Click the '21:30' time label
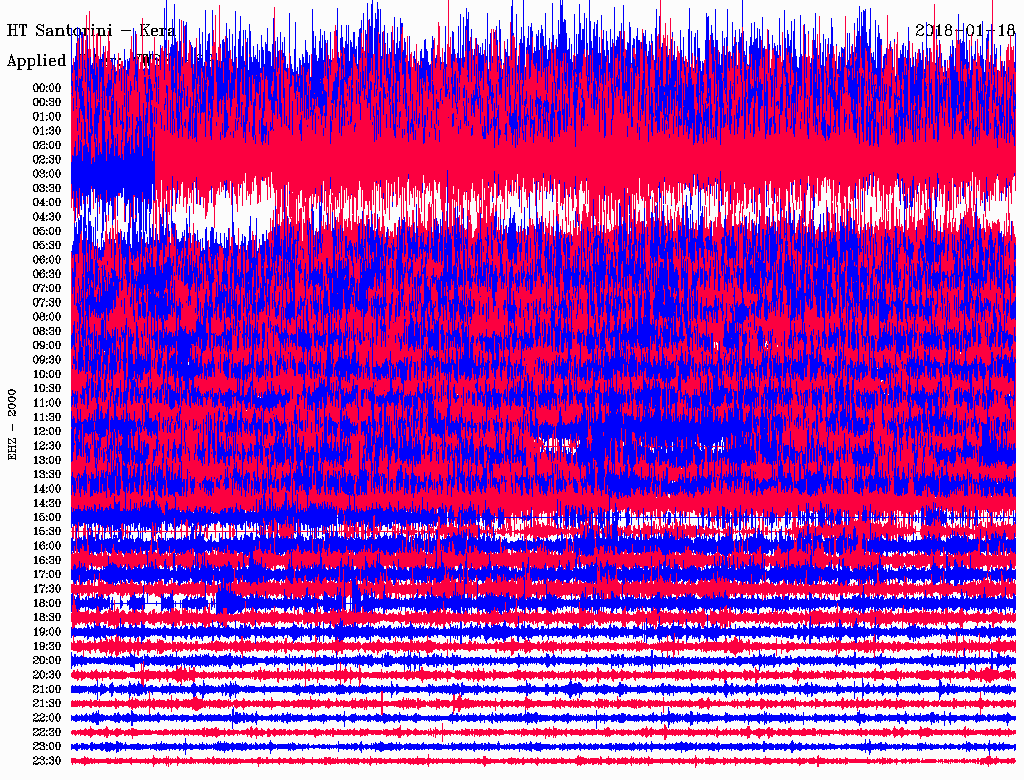 pos(47,704)
